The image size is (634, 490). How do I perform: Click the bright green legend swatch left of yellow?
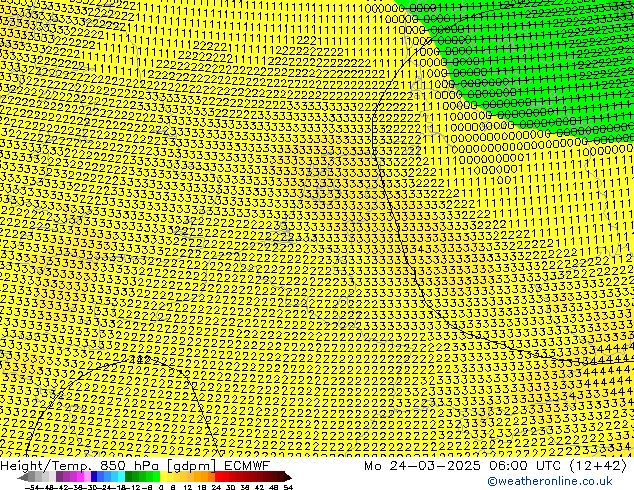click(156, 477)
